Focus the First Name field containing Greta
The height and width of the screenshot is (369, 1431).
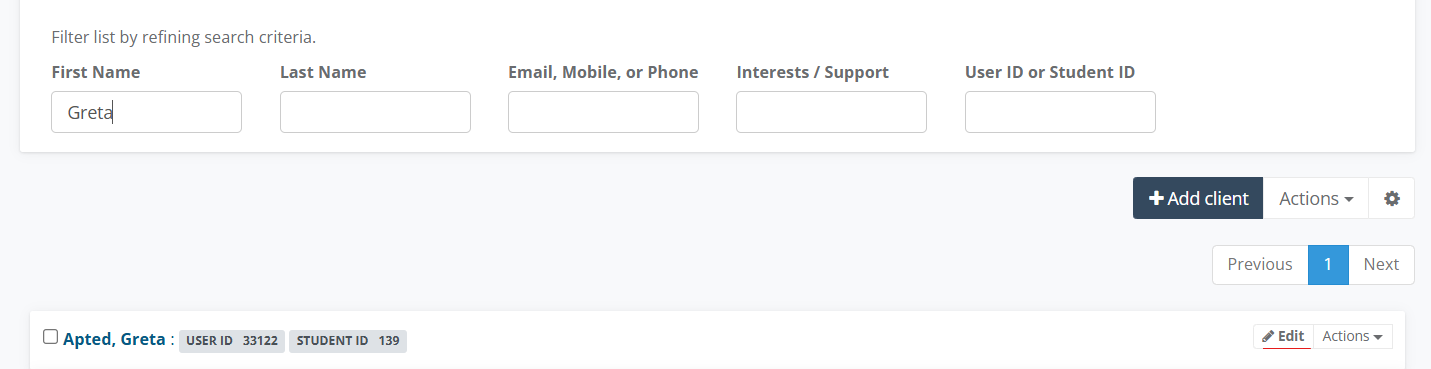click(x=146, y=112)
